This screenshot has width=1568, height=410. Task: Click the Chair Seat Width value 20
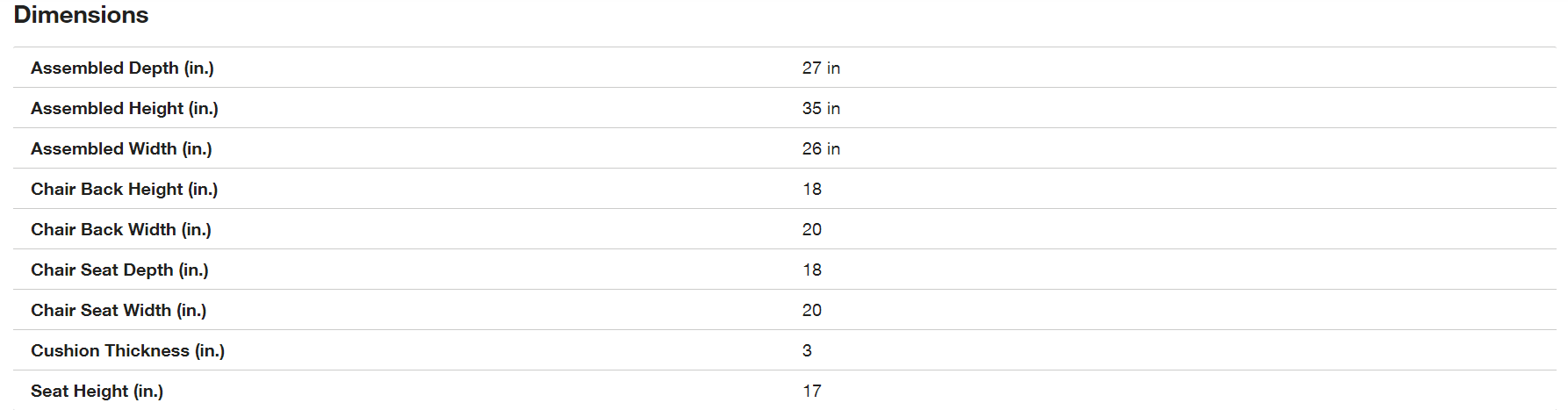click(812, 310)
